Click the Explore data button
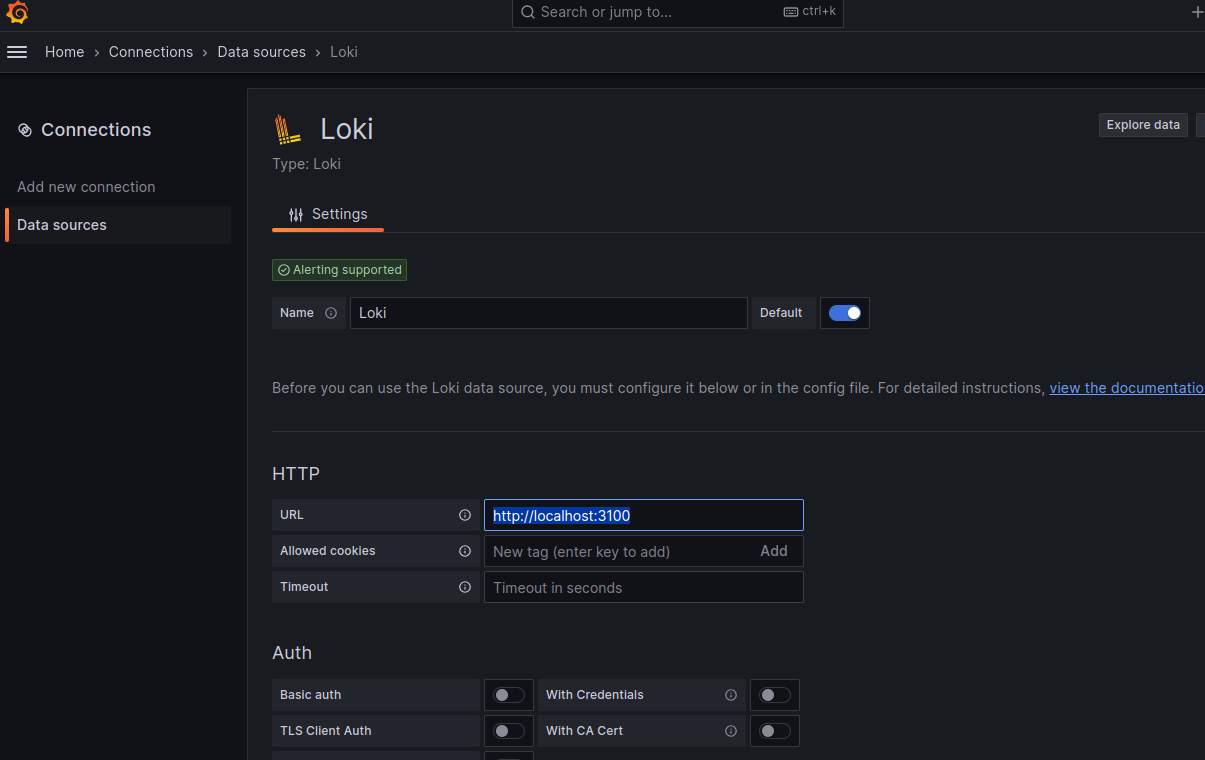Image resolution: width=1205 pixels, height=760 pixels. click(x=1143, y=125)
